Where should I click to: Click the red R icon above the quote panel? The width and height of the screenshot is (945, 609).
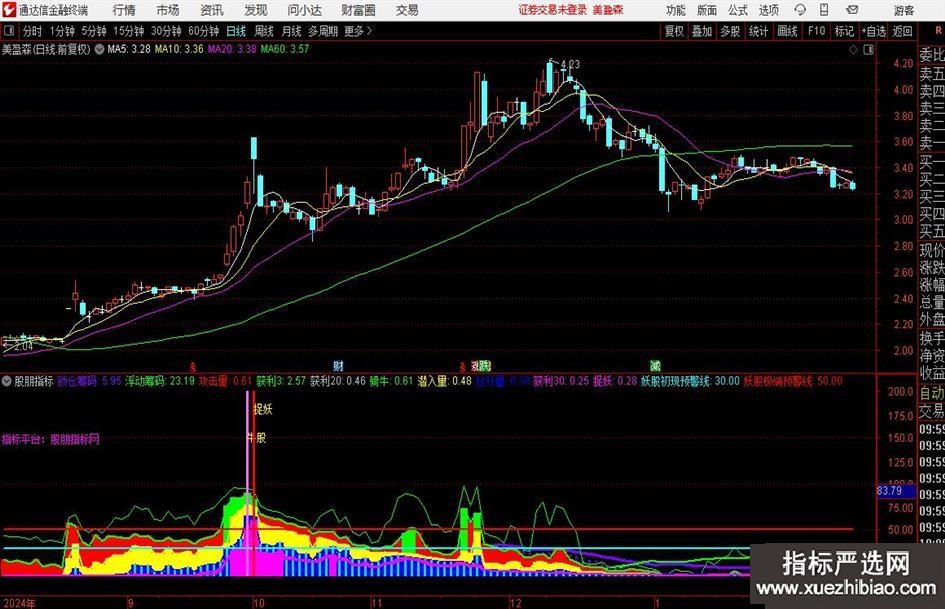point(938,31)
